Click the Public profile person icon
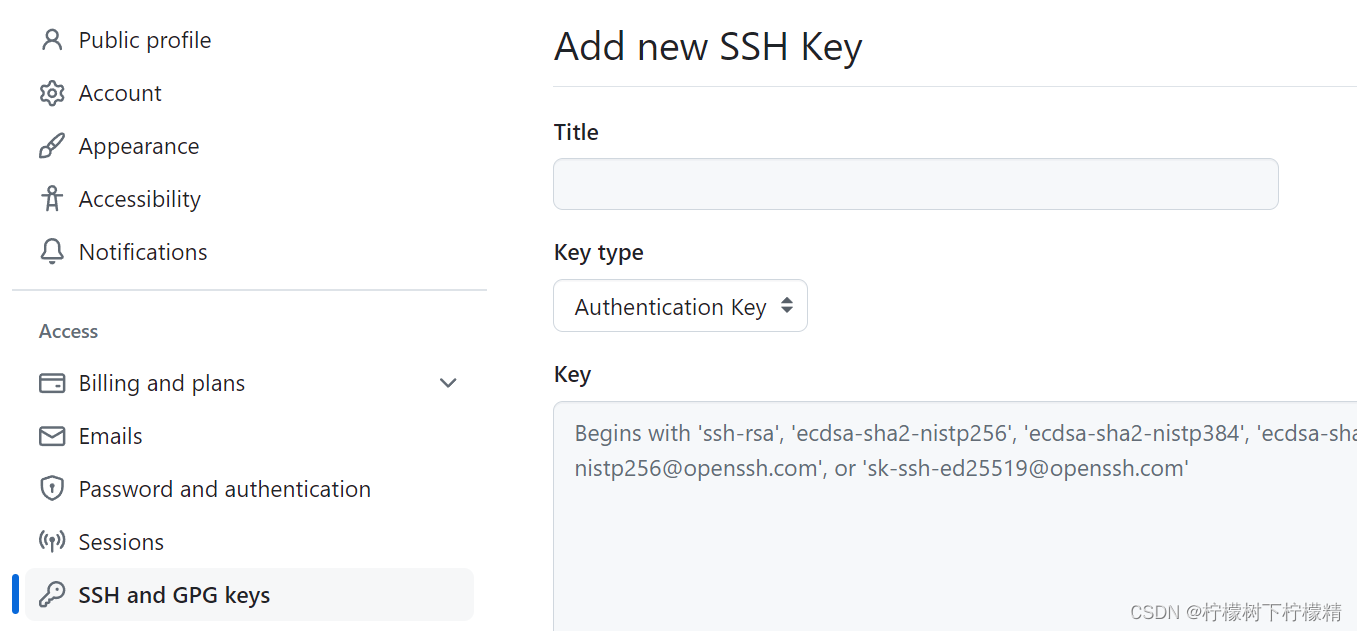1357x631 pixels. pyautogui.click(x=51, y=40)
